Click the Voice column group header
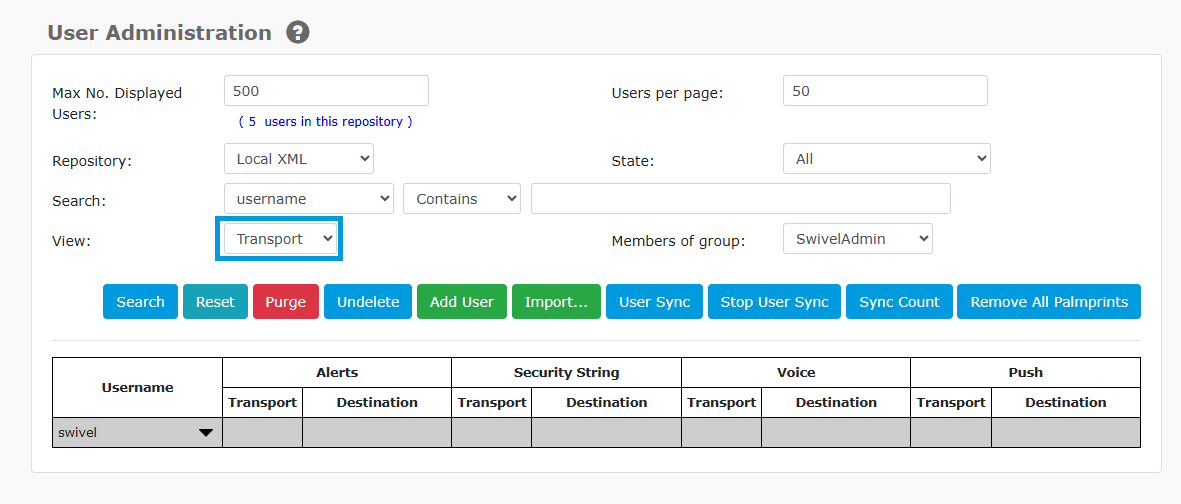This screenshot has width=1181, height=504. point(796,372)
